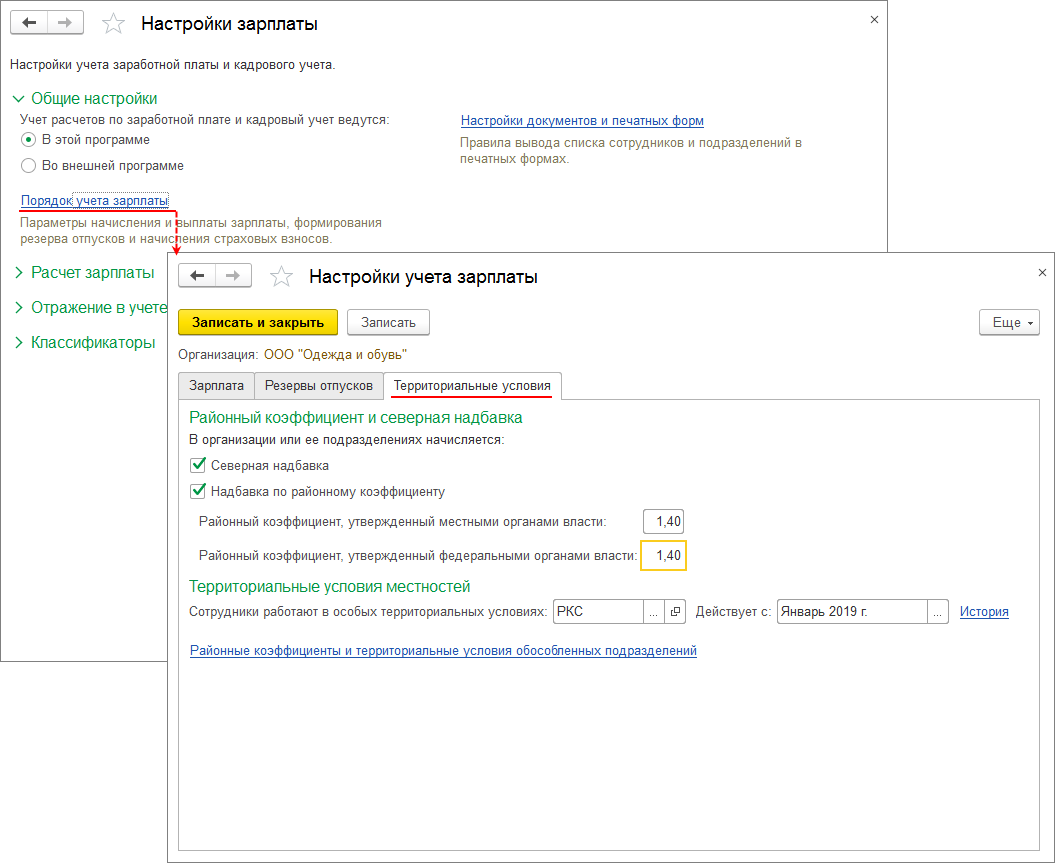
Task: Click ellipsis button next to РКС field
Action: point(653,612)
